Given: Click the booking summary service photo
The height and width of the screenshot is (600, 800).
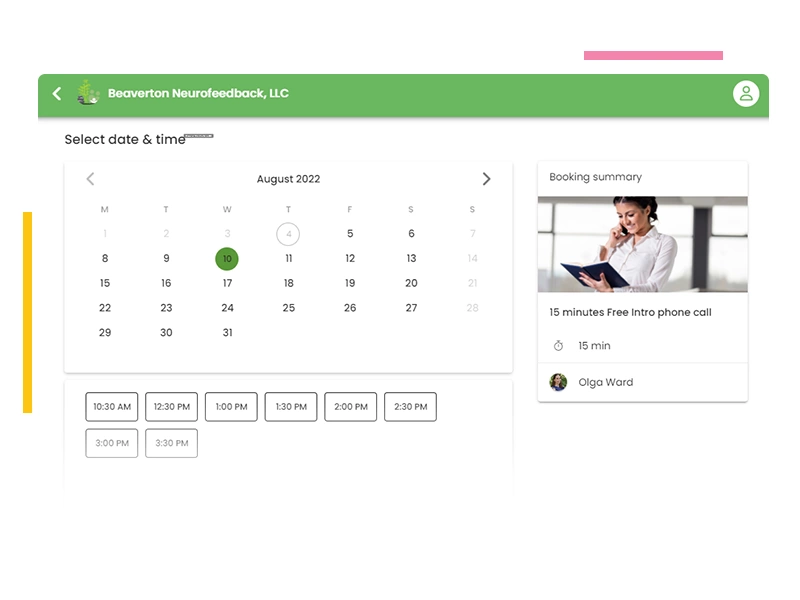Looking at the screenshot, I should (x=642, y=244).
